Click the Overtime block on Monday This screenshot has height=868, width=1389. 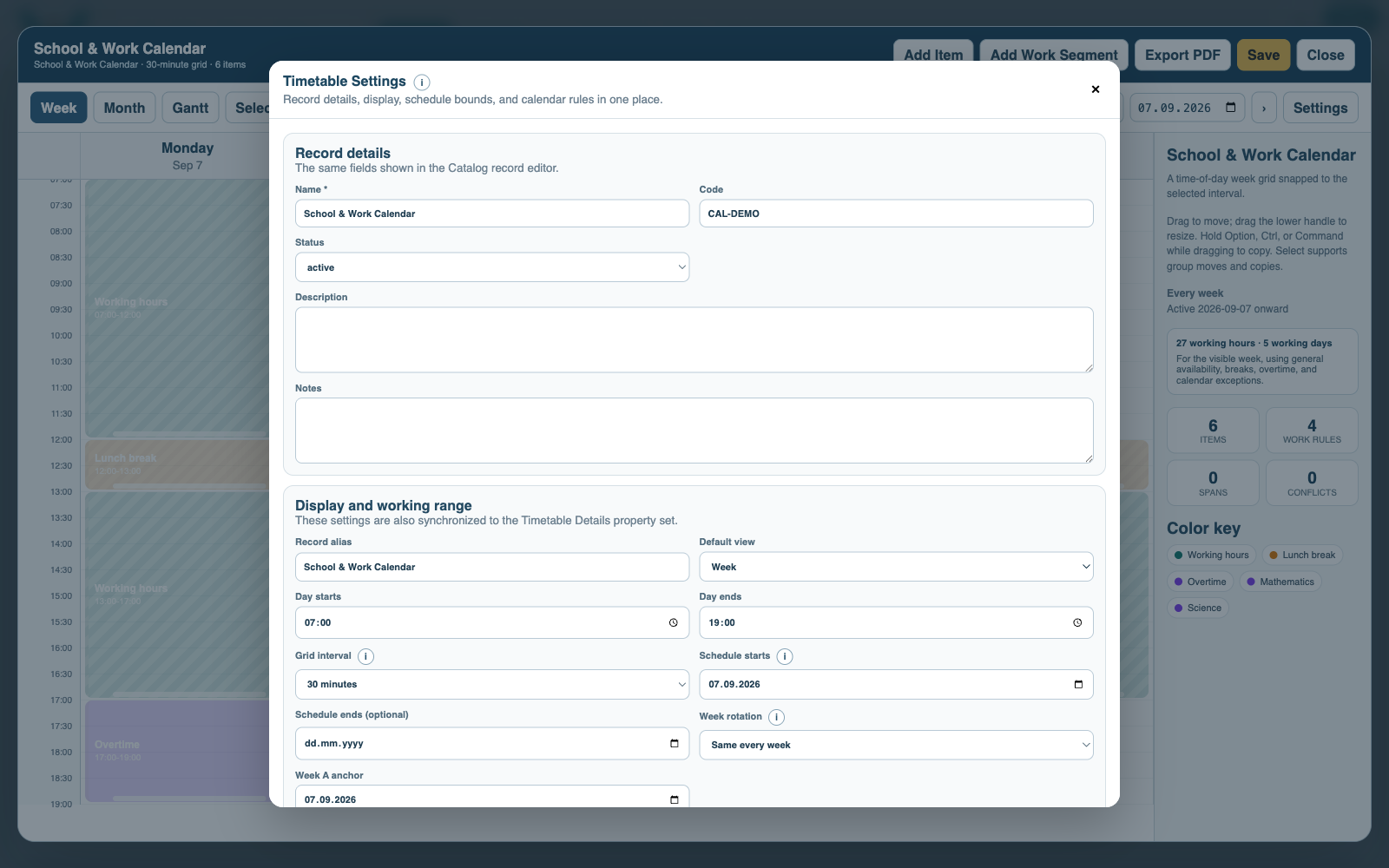click(x=177, y=751)
